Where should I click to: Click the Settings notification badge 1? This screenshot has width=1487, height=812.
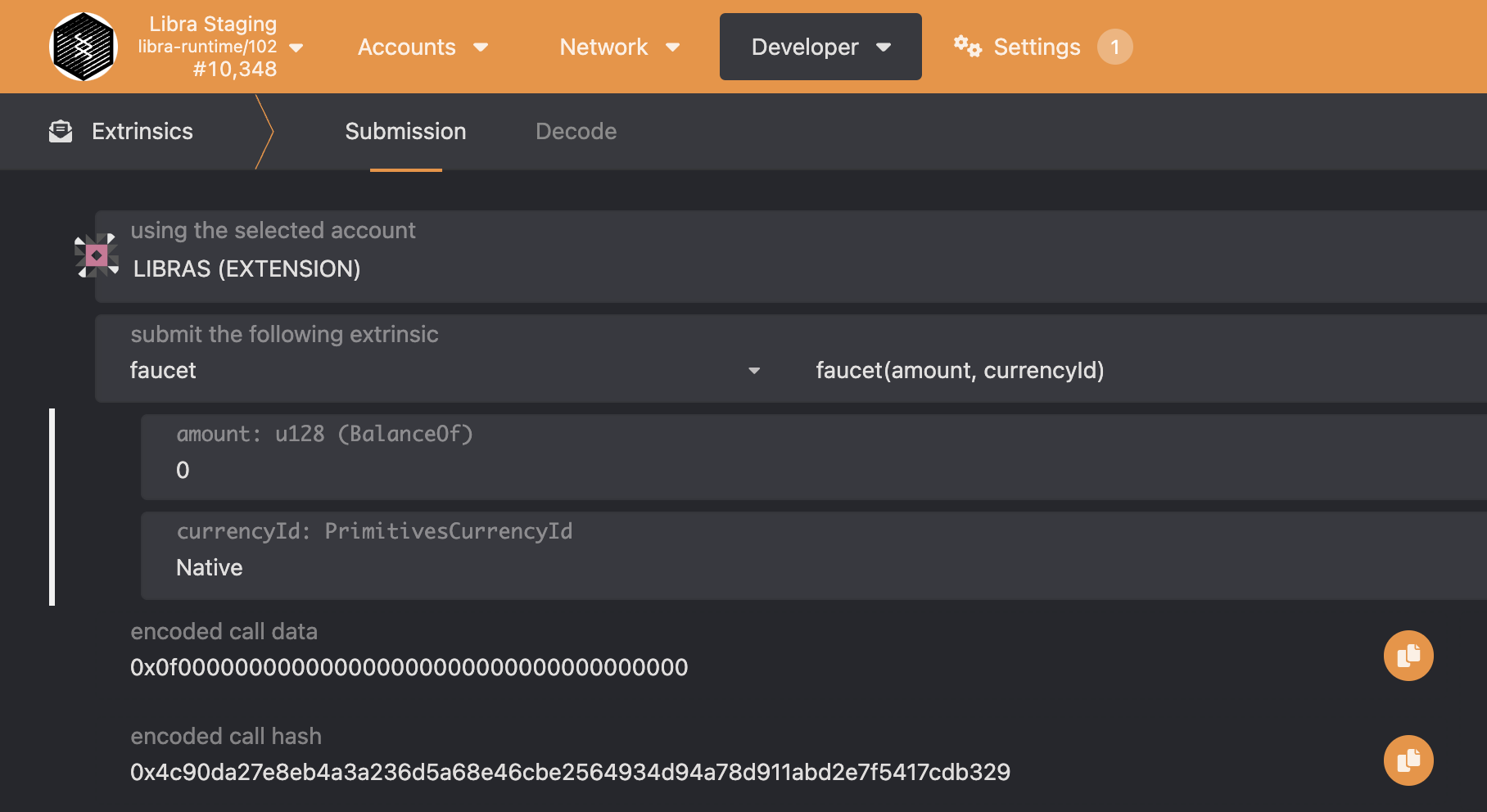(1115, 47)
